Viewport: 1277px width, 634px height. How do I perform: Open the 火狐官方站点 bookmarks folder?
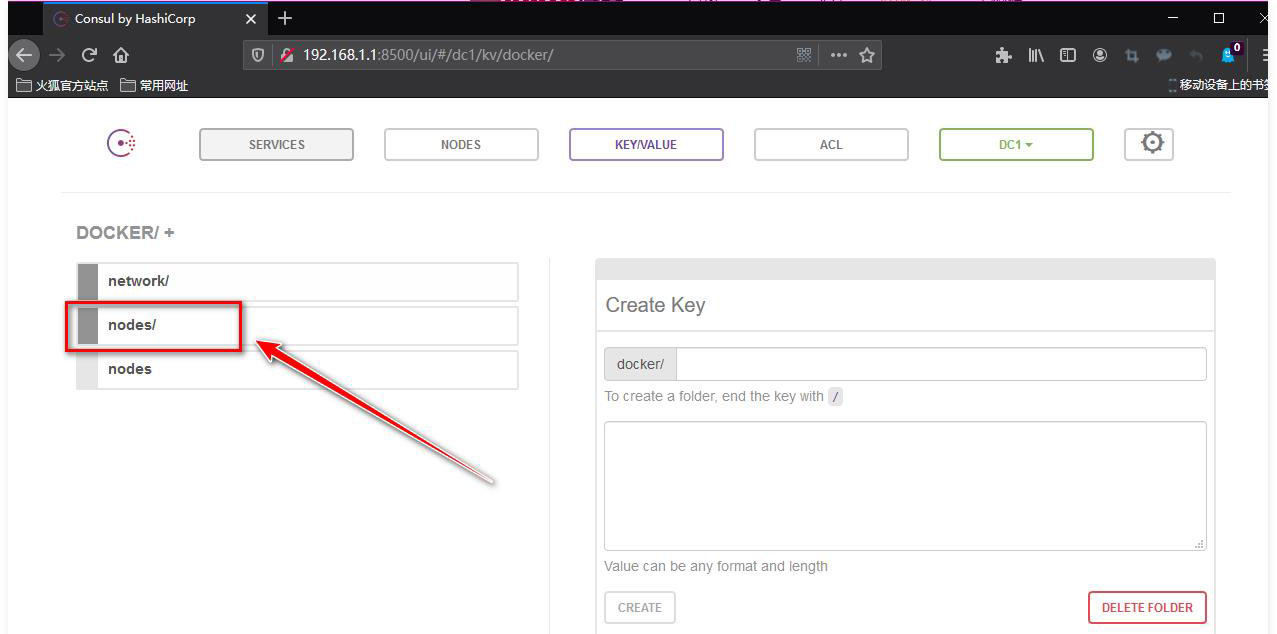pos(63,85)
